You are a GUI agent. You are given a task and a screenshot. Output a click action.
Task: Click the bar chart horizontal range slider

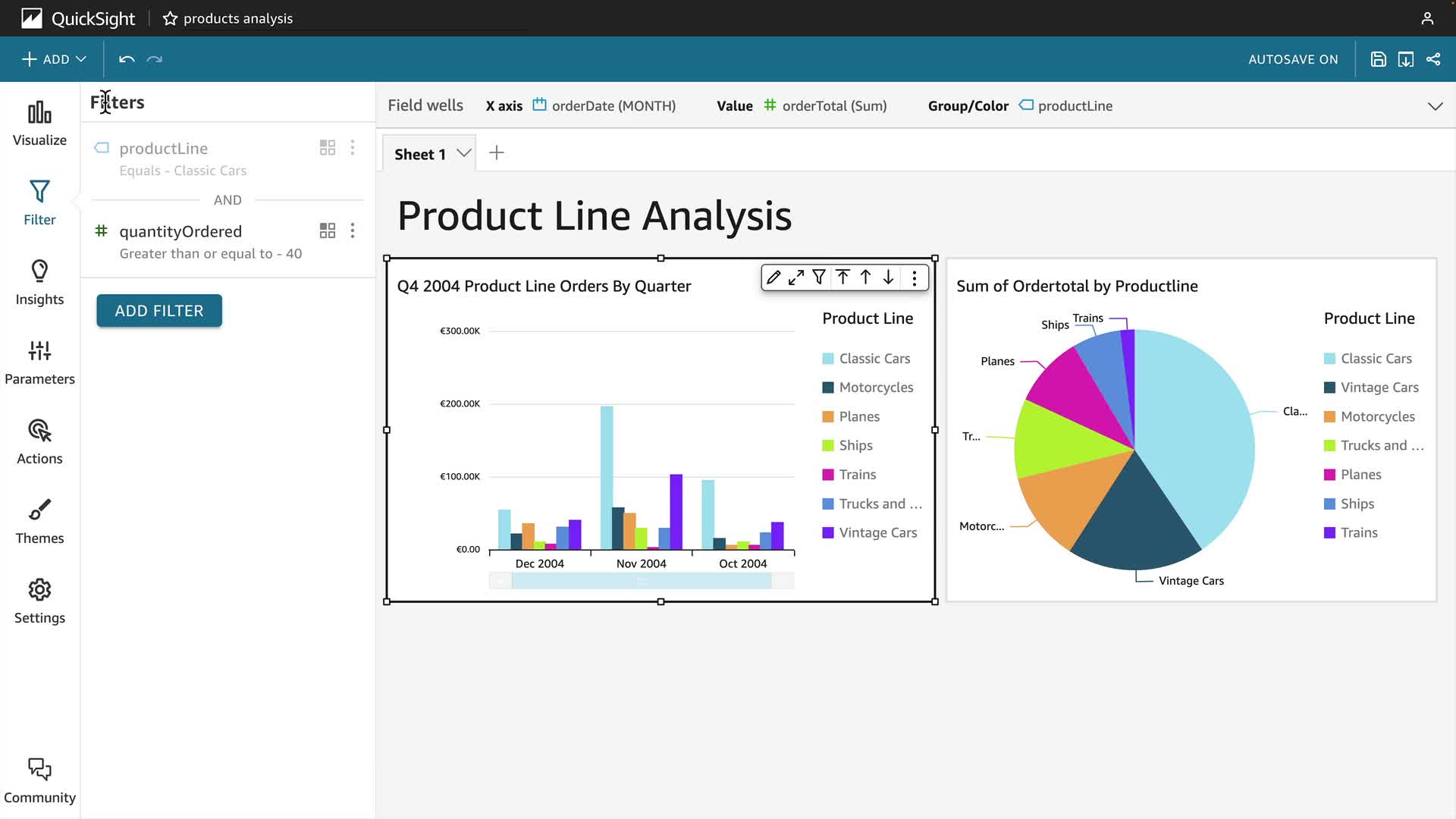point(642,582)
